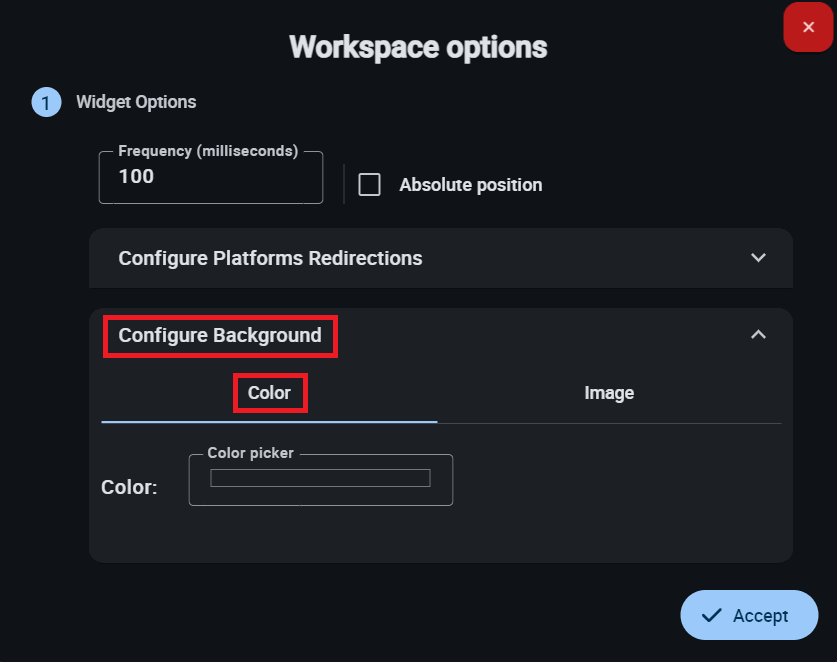
Task: Click the Color picker field label
Action: (250, 453)
